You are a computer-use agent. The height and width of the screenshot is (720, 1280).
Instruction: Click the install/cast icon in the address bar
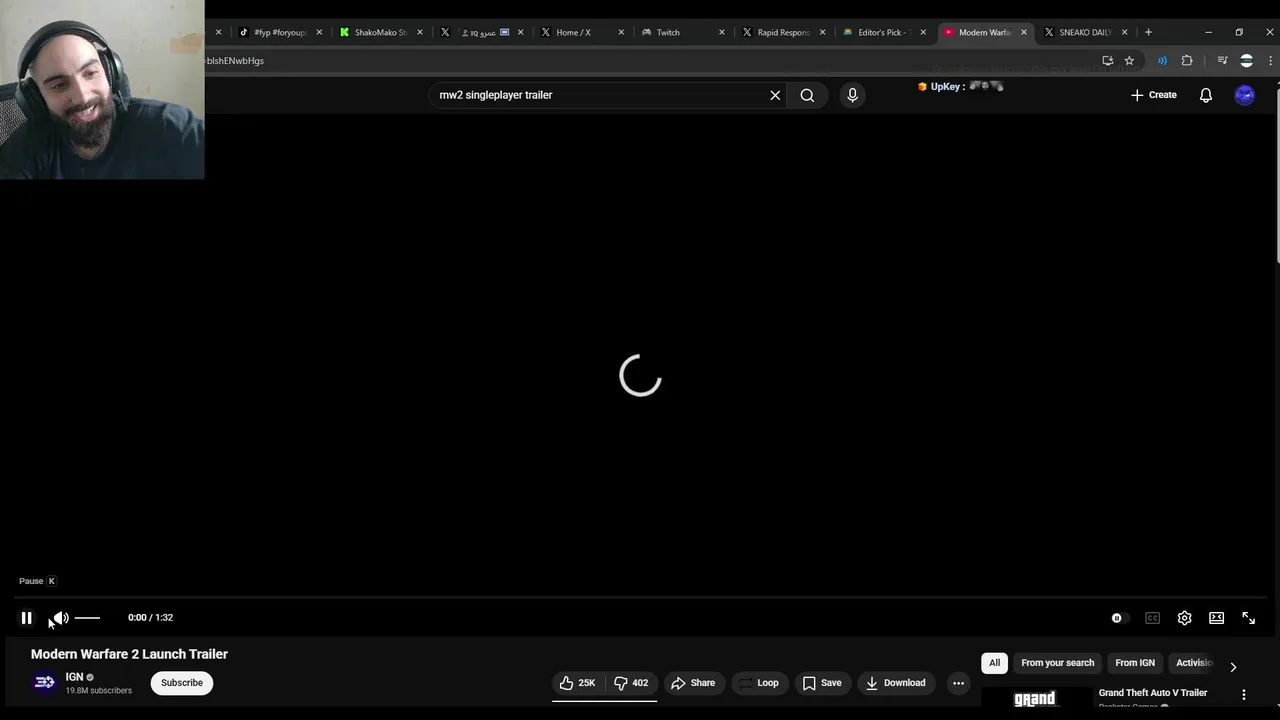tap(1107, 61)
